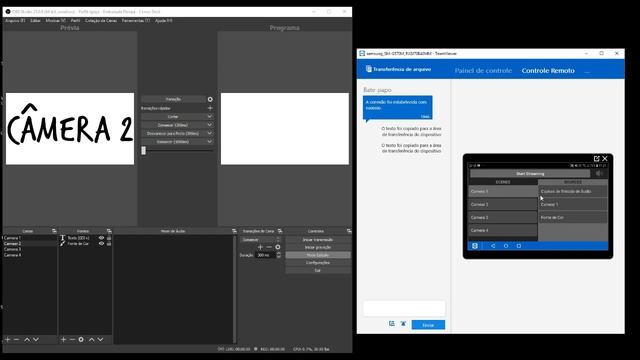
Task: Open the Mostrar menu
Action: (x=56, y=20)
